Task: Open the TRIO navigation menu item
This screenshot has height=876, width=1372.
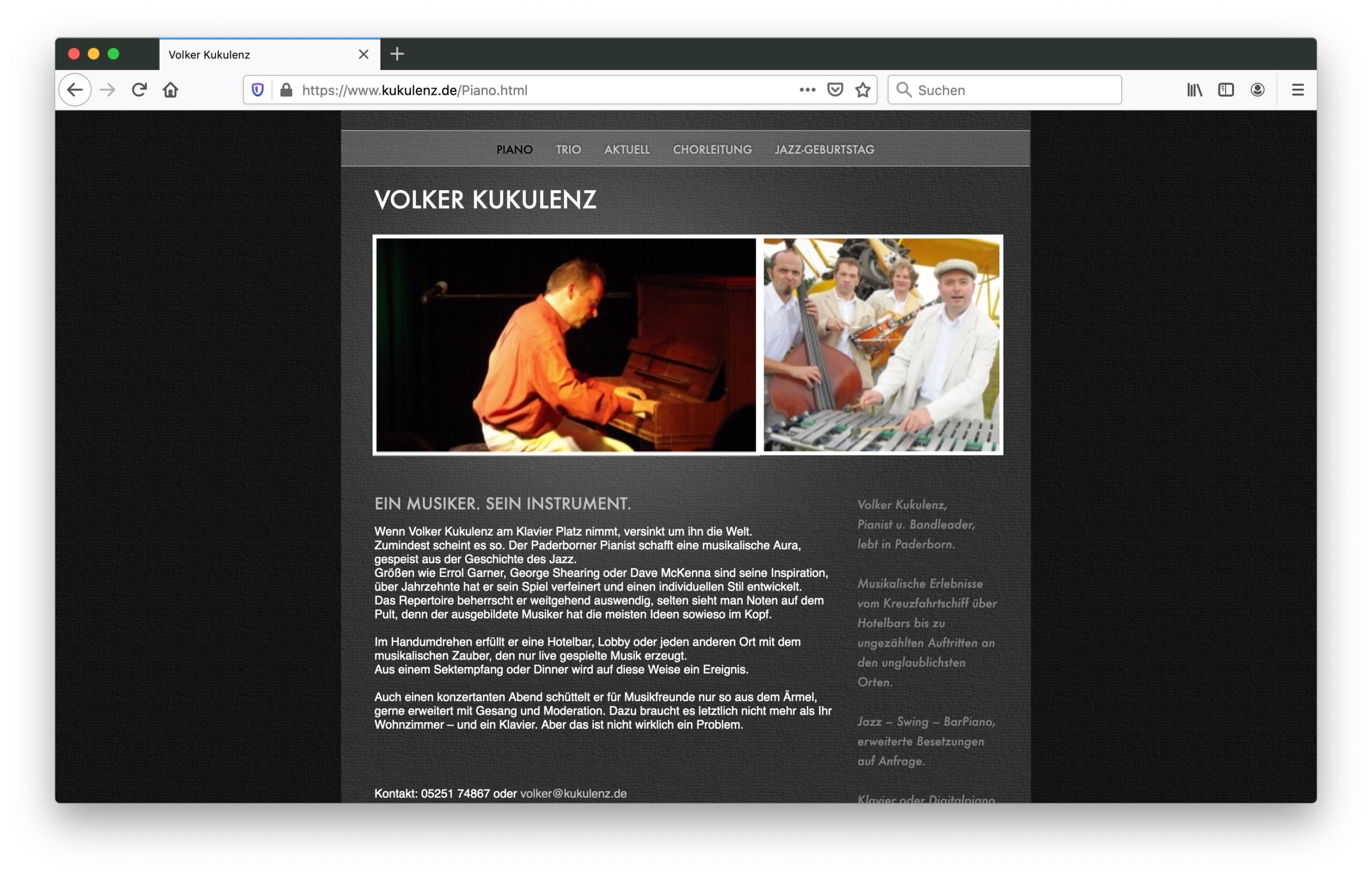Action: [568, 150]
